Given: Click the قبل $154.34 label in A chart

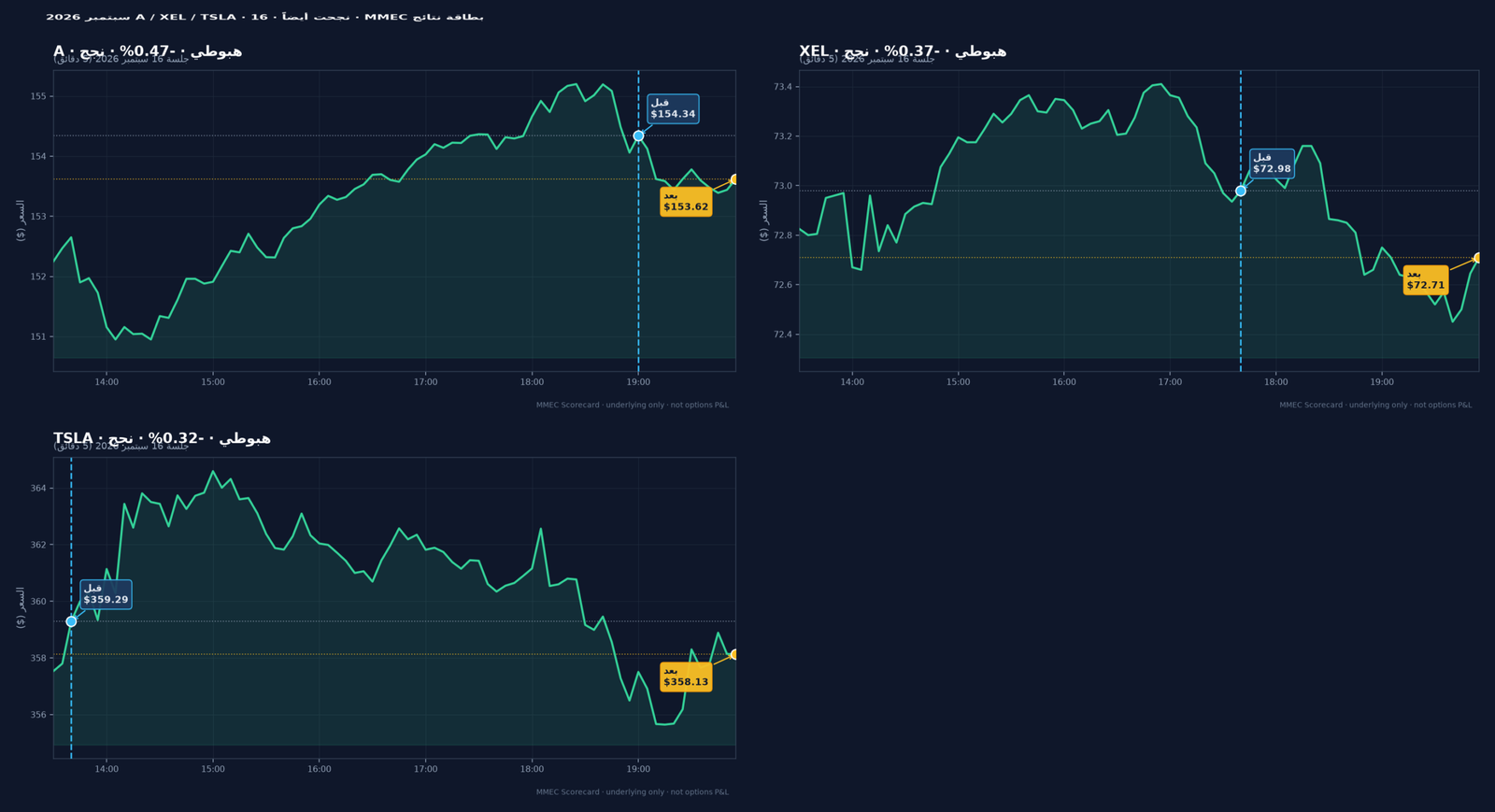Looking at the screenshot, I should pos(673,108).
